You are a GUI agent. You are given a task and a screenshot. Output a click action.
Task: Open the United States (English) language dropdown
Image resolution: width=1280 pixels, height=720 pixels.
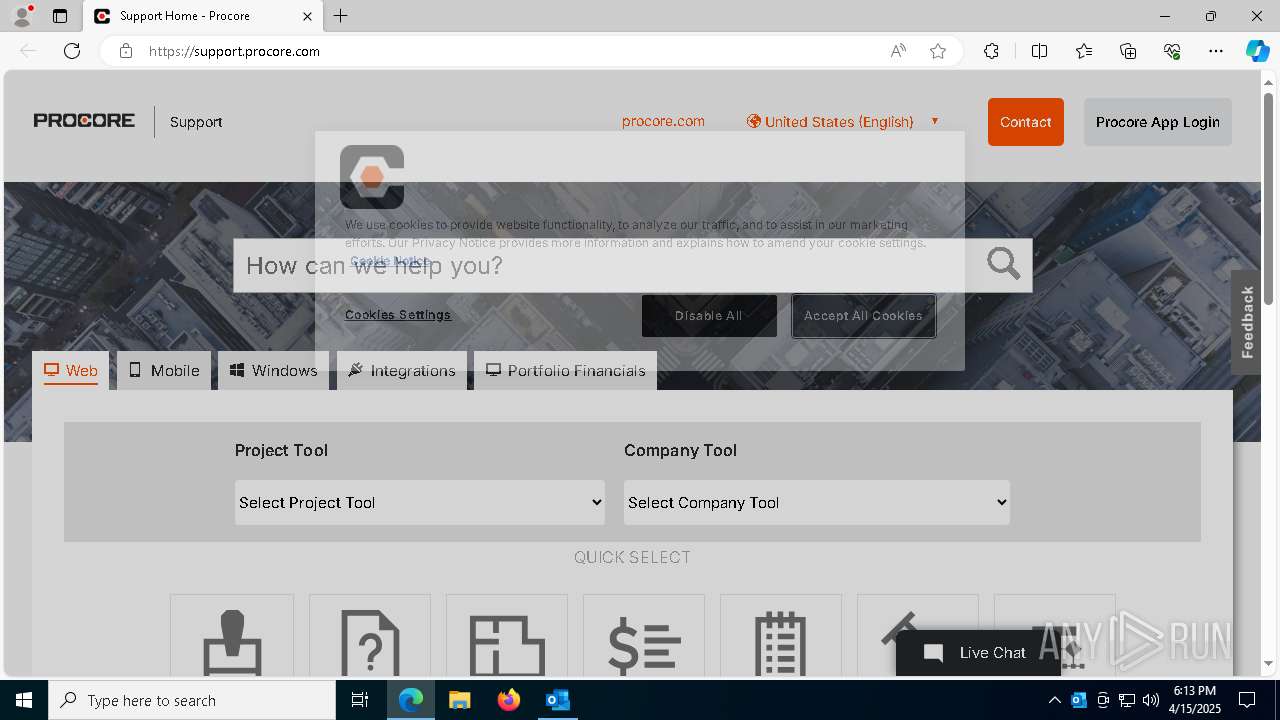pos(842,121)
